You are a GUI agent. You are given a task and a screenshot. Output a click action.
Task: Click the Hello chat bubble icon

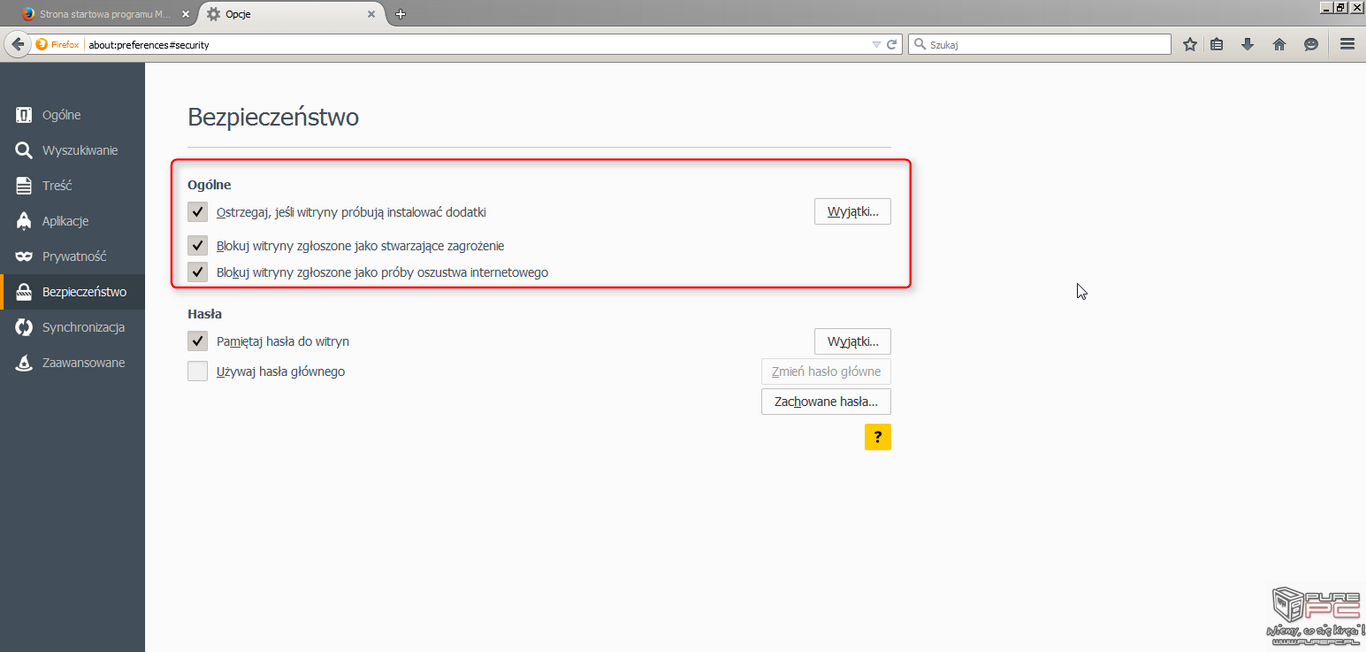[1311, 44]
